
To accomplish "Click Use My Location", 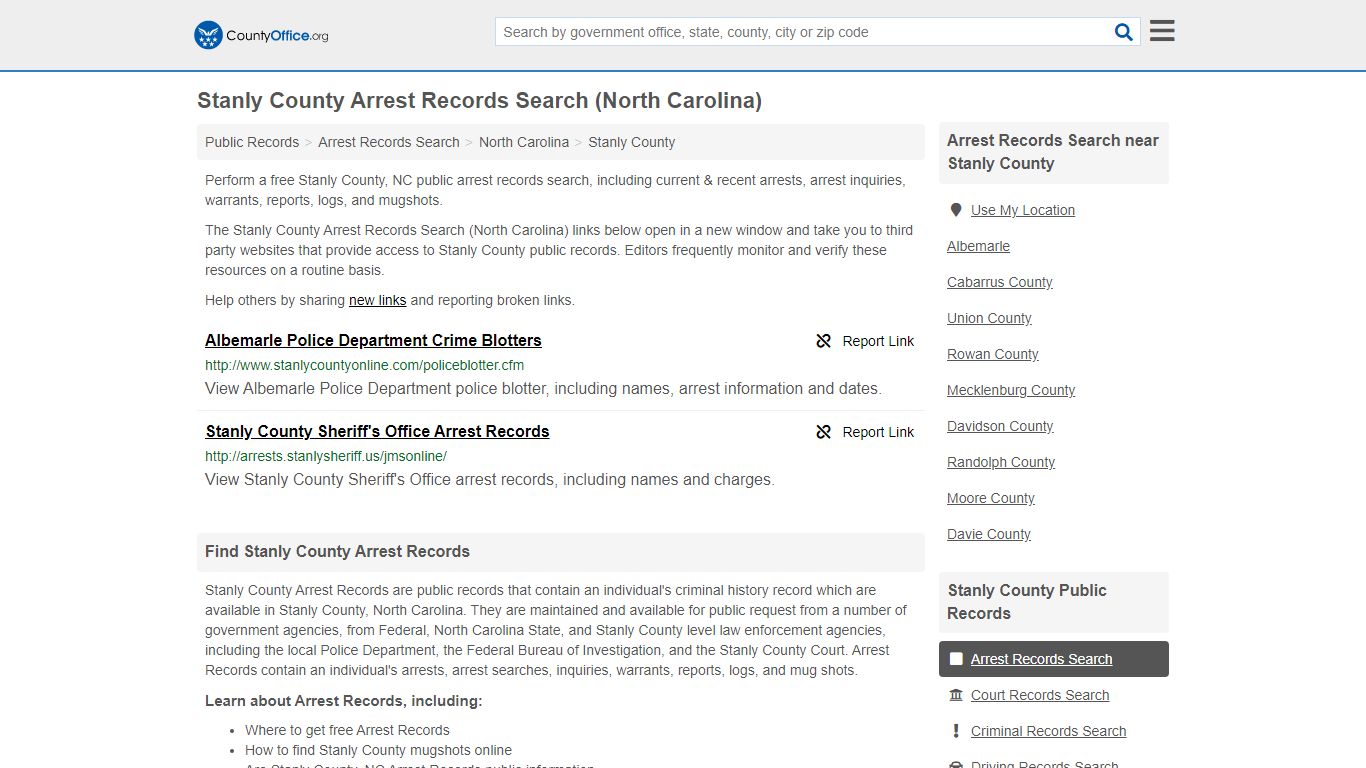I will pyautogui.click(x=1022, y=210).
